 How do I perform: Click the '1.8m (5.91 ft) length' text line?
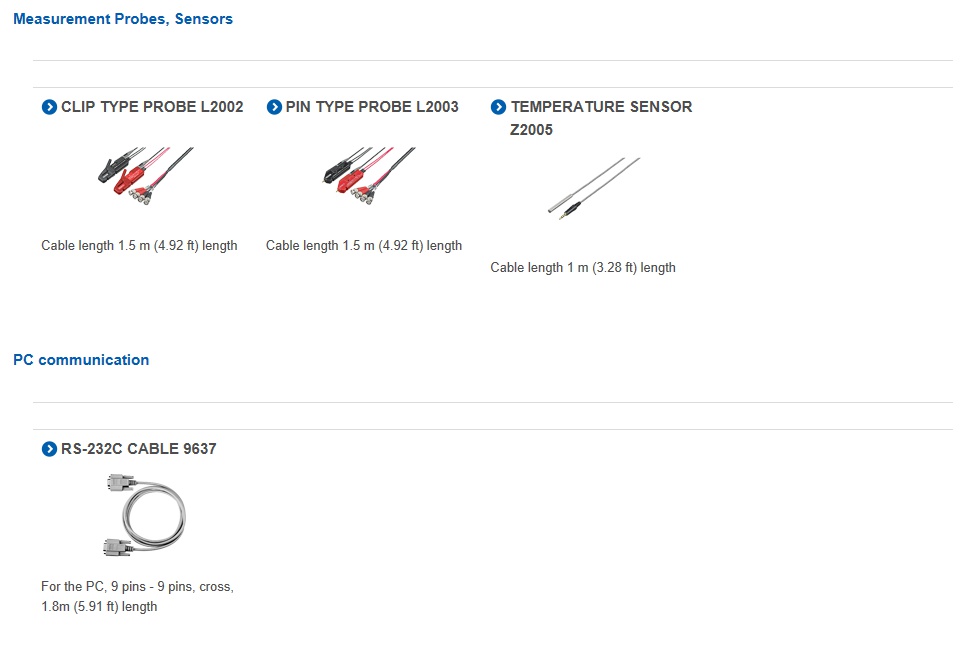click(99, 607)
